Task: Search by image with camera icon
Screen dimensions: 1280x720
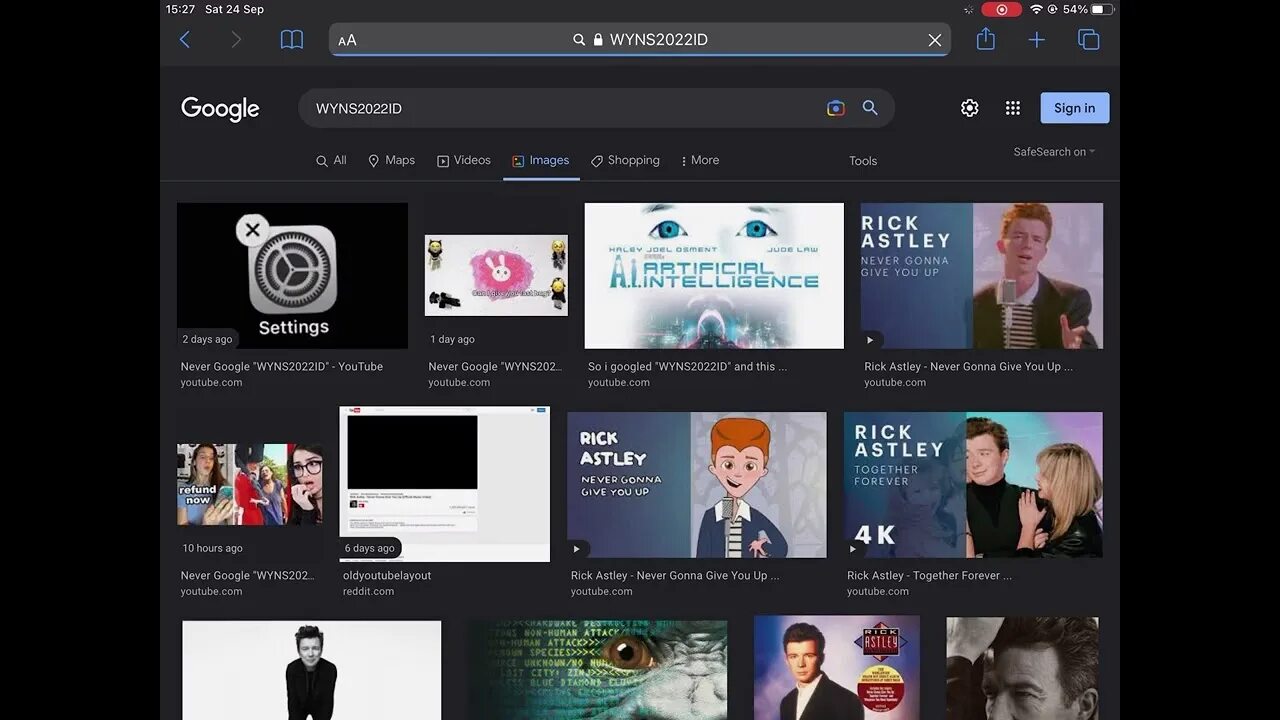Action: coord(836,108)
